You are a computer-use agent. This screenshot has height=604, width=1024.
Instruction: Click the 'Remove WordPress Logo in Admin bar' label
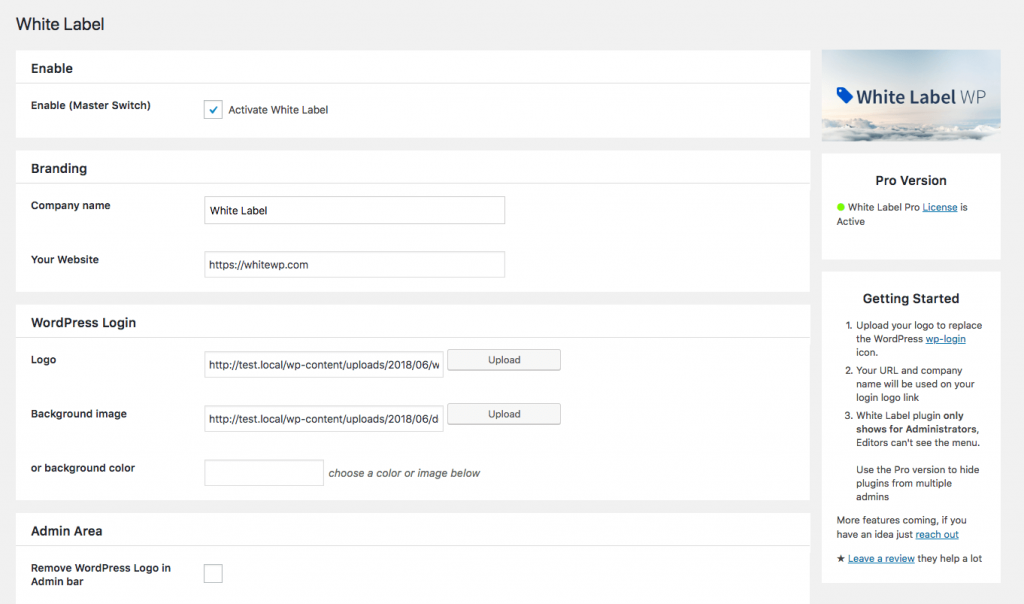pyautogui.click(x=101, y=575)
